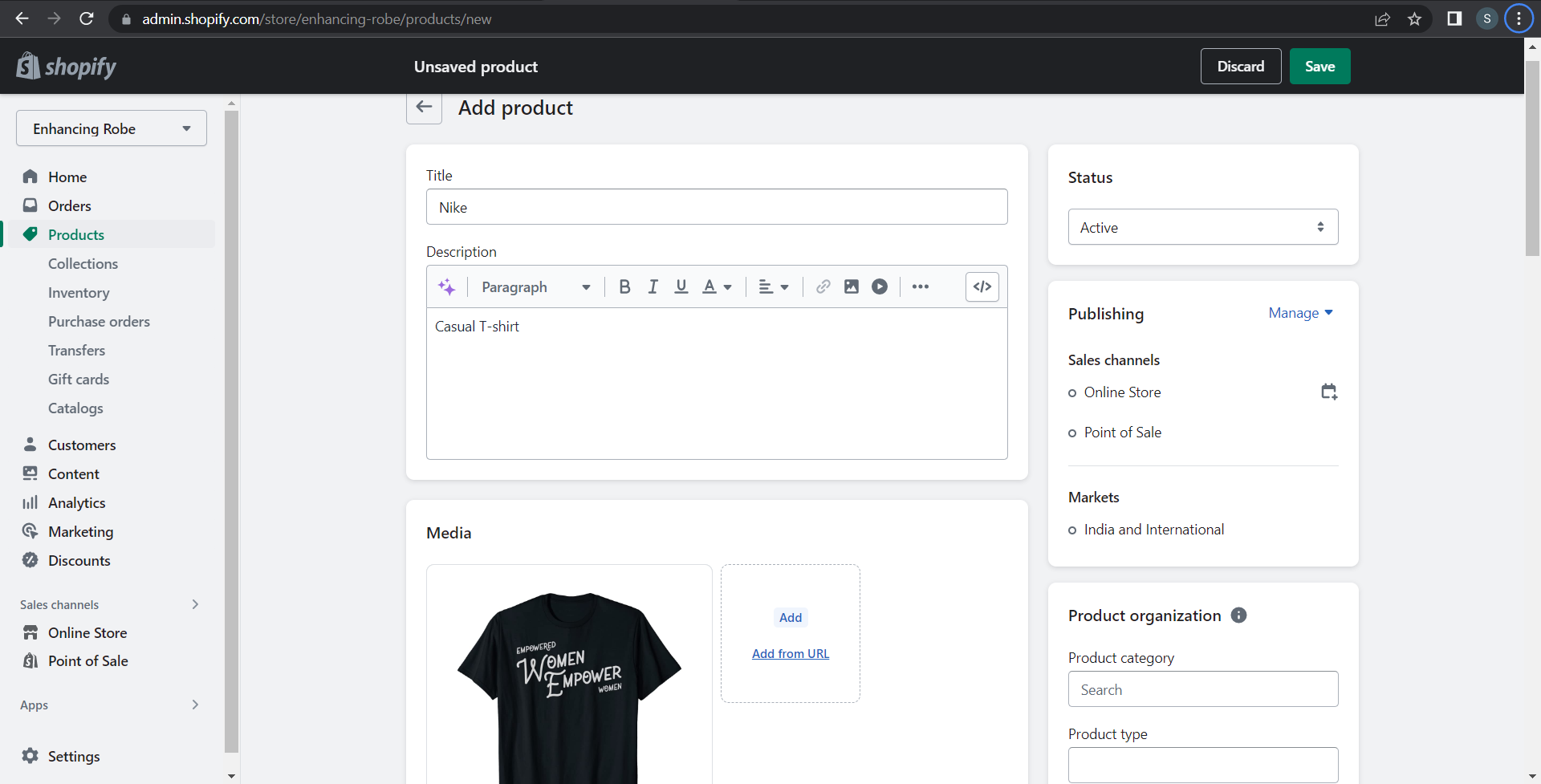Open the Enhancing Robe store switcher
The height and width of the screenshot is (784, 1541).
click(112, 128)
